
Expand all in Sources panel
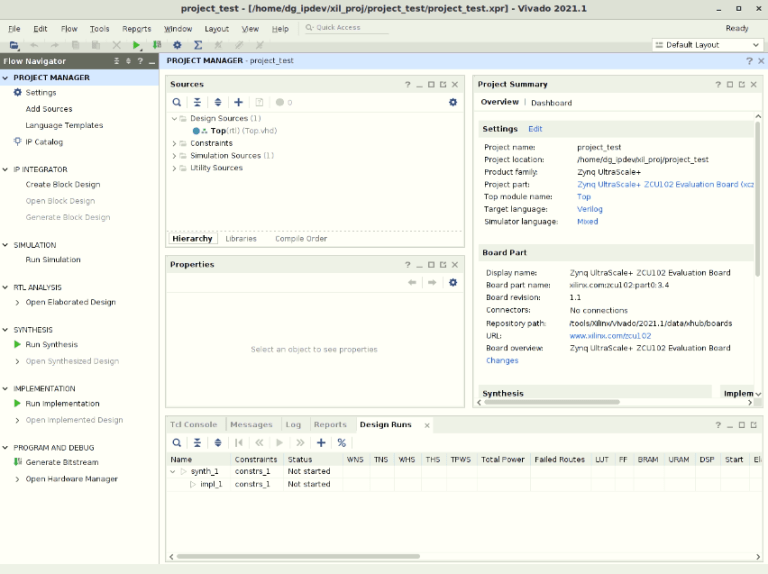click(218, 102)
